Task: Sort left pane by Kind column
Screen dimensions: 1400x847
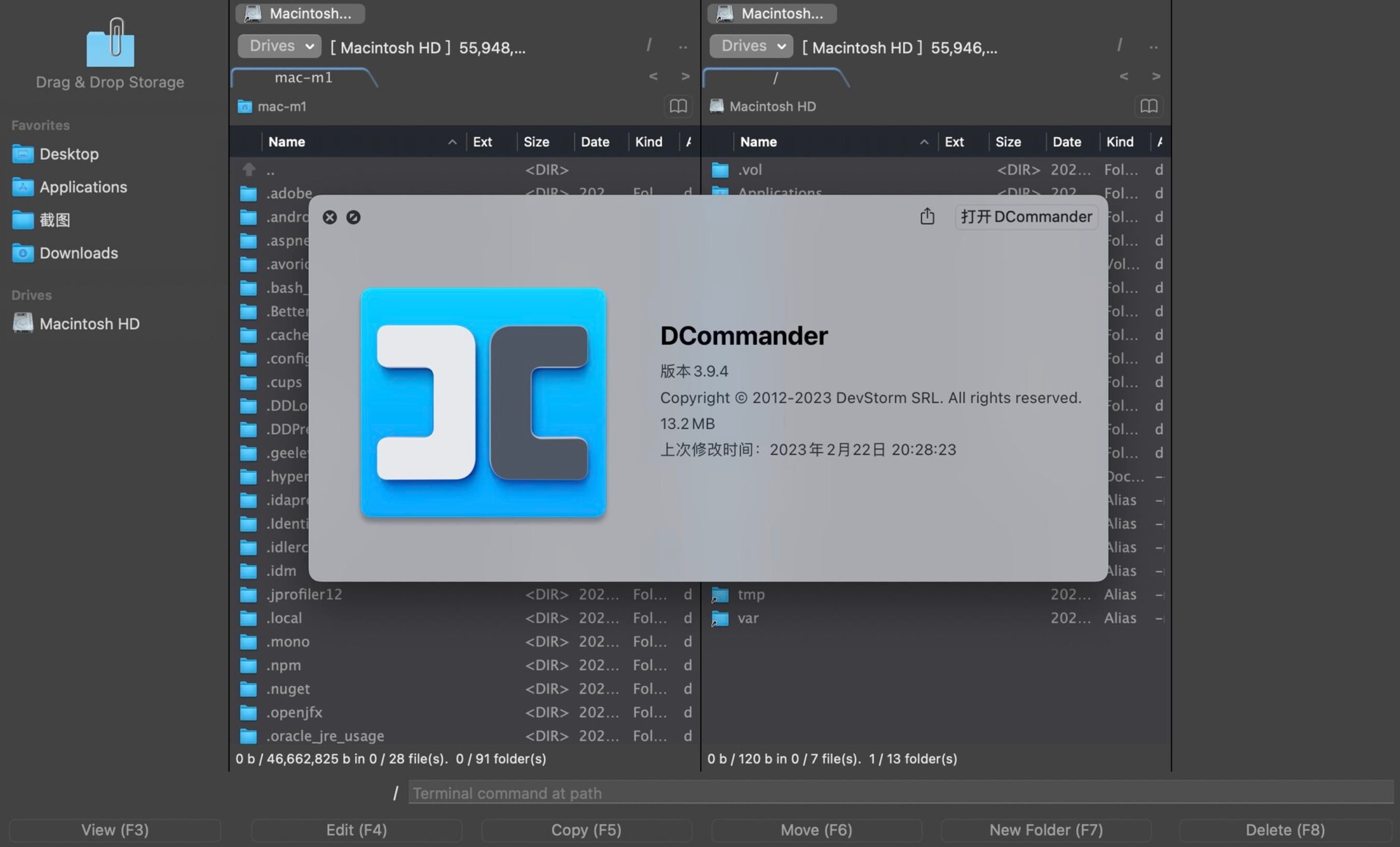Action: click(654, 142)
